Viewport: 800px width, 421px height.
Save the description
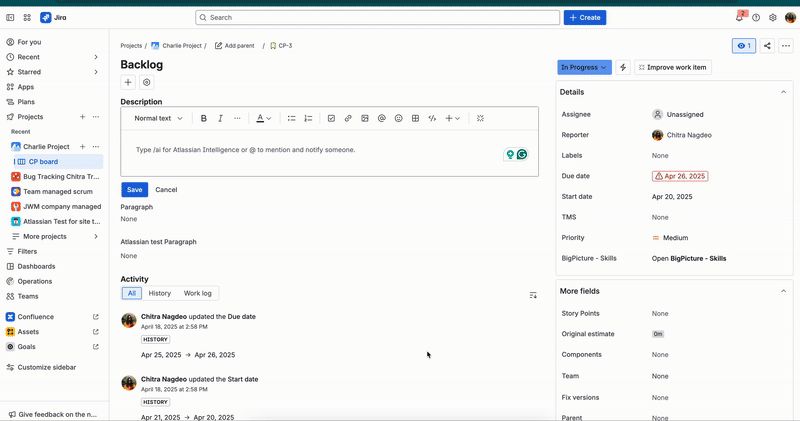click(x=135, y=190)
